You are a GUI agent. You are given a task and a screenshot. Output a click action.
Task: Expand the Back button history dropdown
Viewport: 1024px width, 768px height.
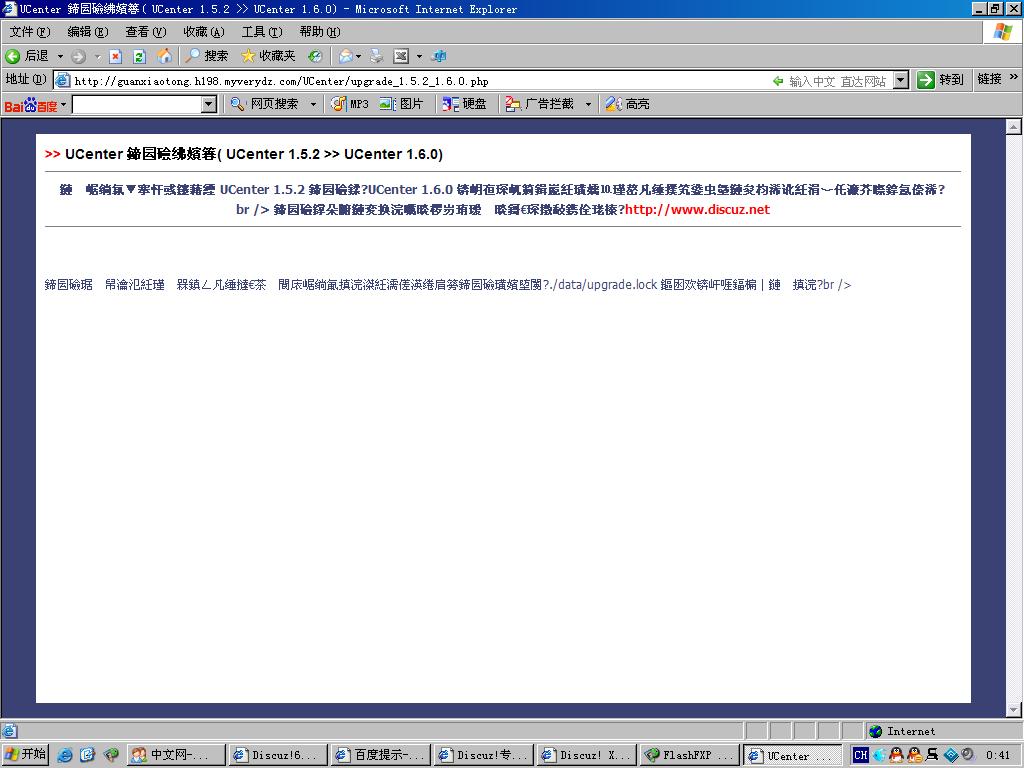[x=60, y=57]
